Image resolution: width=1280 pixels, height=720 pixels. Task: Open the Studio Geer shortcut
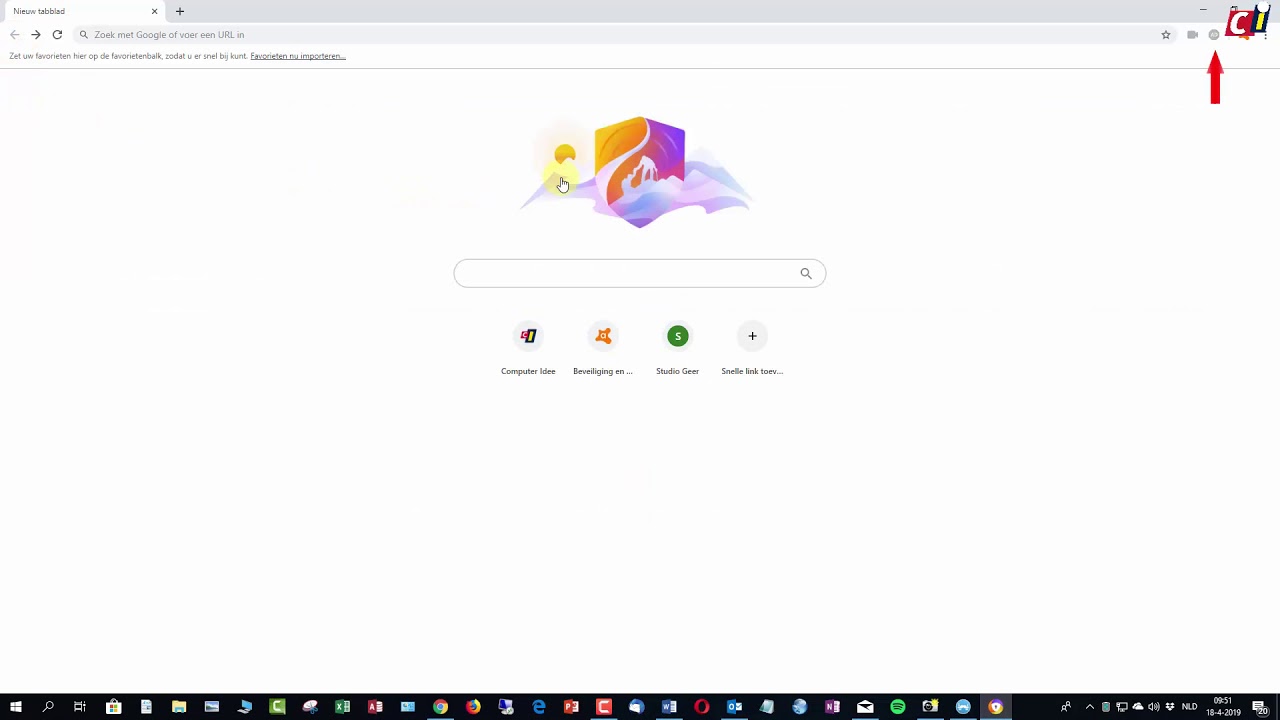click(x=678, y=349)
